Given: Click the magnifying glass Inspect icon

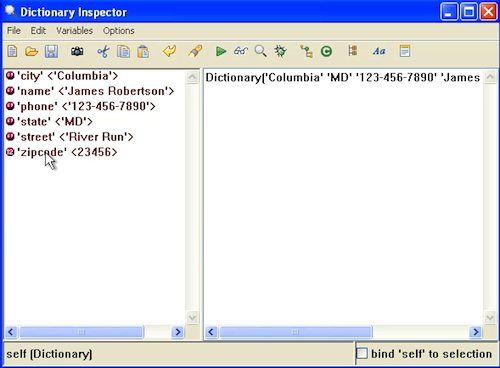Looking at the screenshot, I should coord(260,51).
